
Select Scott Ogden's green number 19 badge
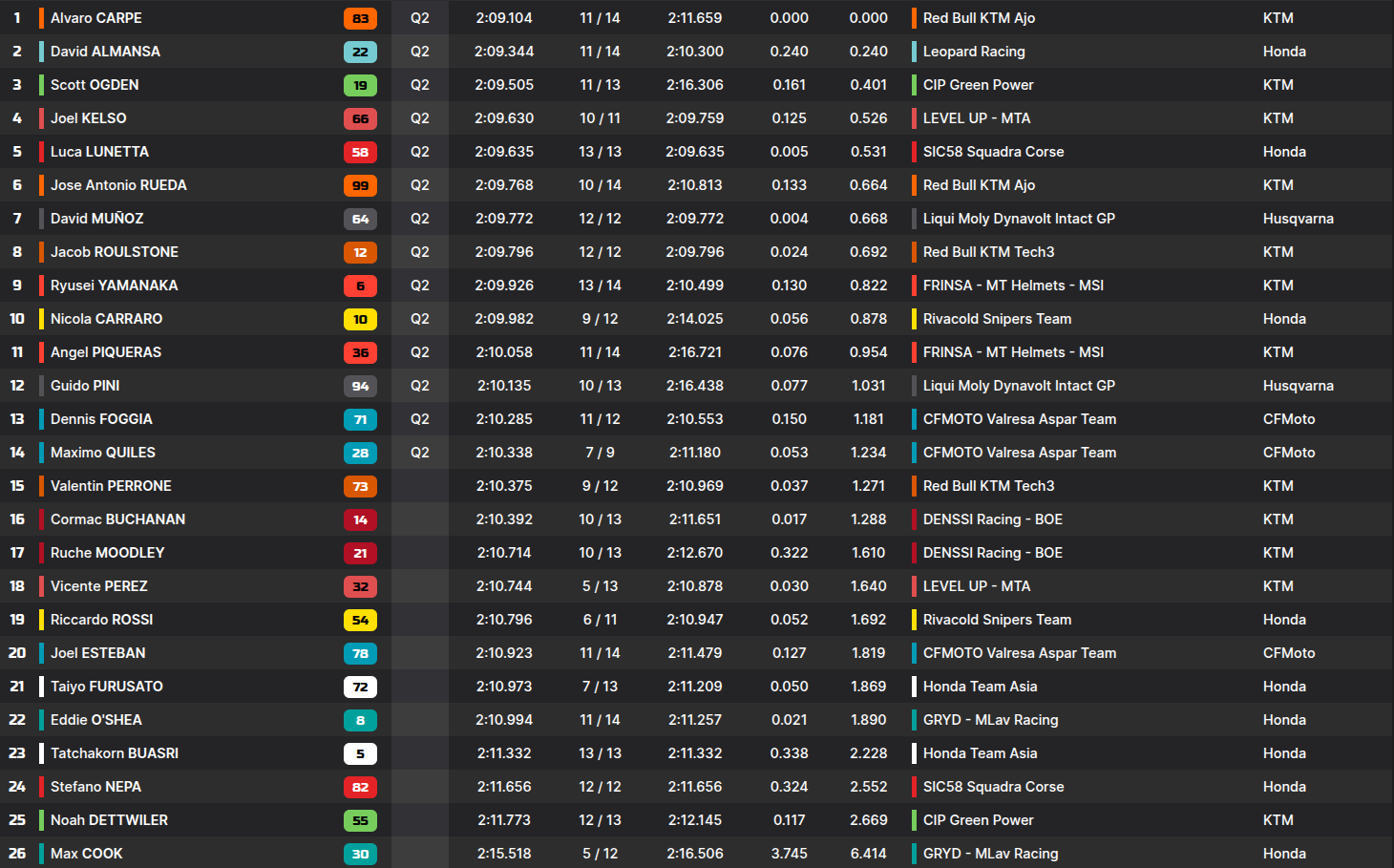360,85
